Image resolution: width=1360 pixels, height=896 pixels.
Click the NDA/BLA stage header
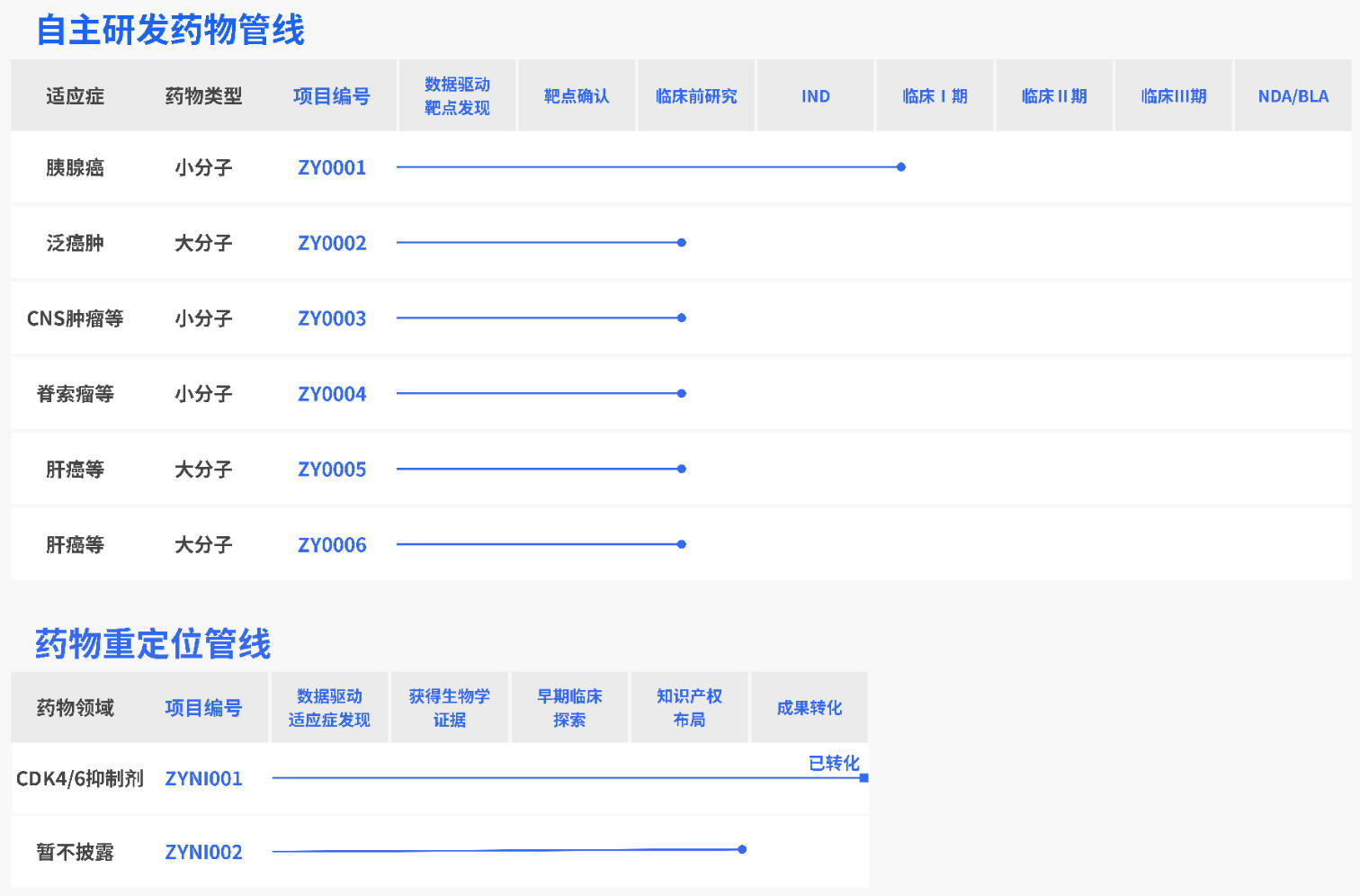tap(1293, 96)
